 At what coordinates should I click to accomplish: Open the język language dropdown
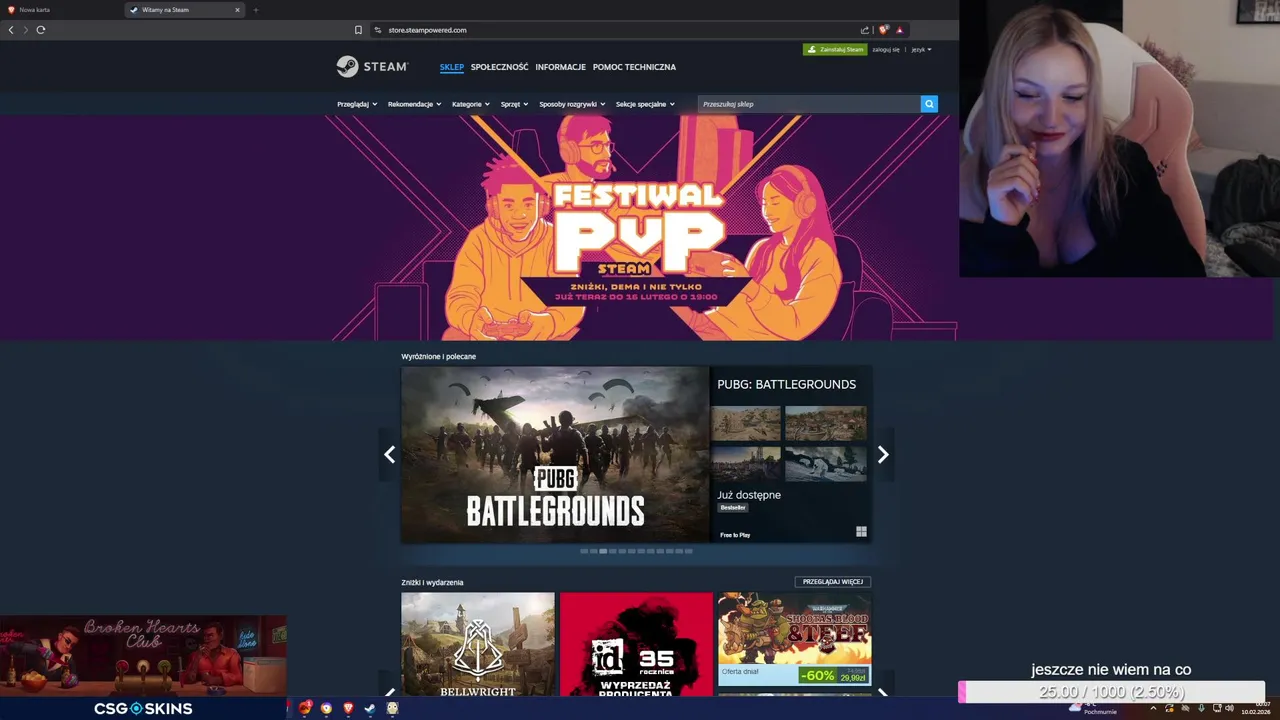point(921,49)
